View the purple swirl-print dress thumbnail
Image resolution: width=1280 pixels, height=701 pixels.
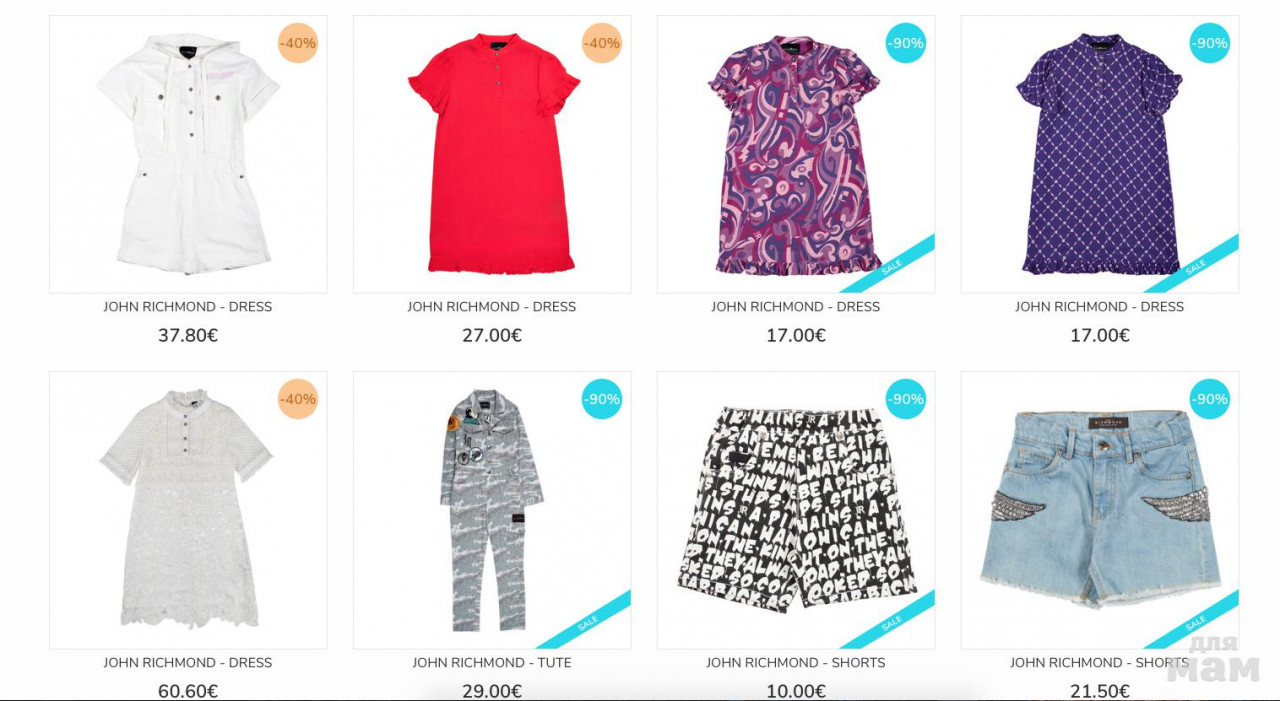point(796,154)
